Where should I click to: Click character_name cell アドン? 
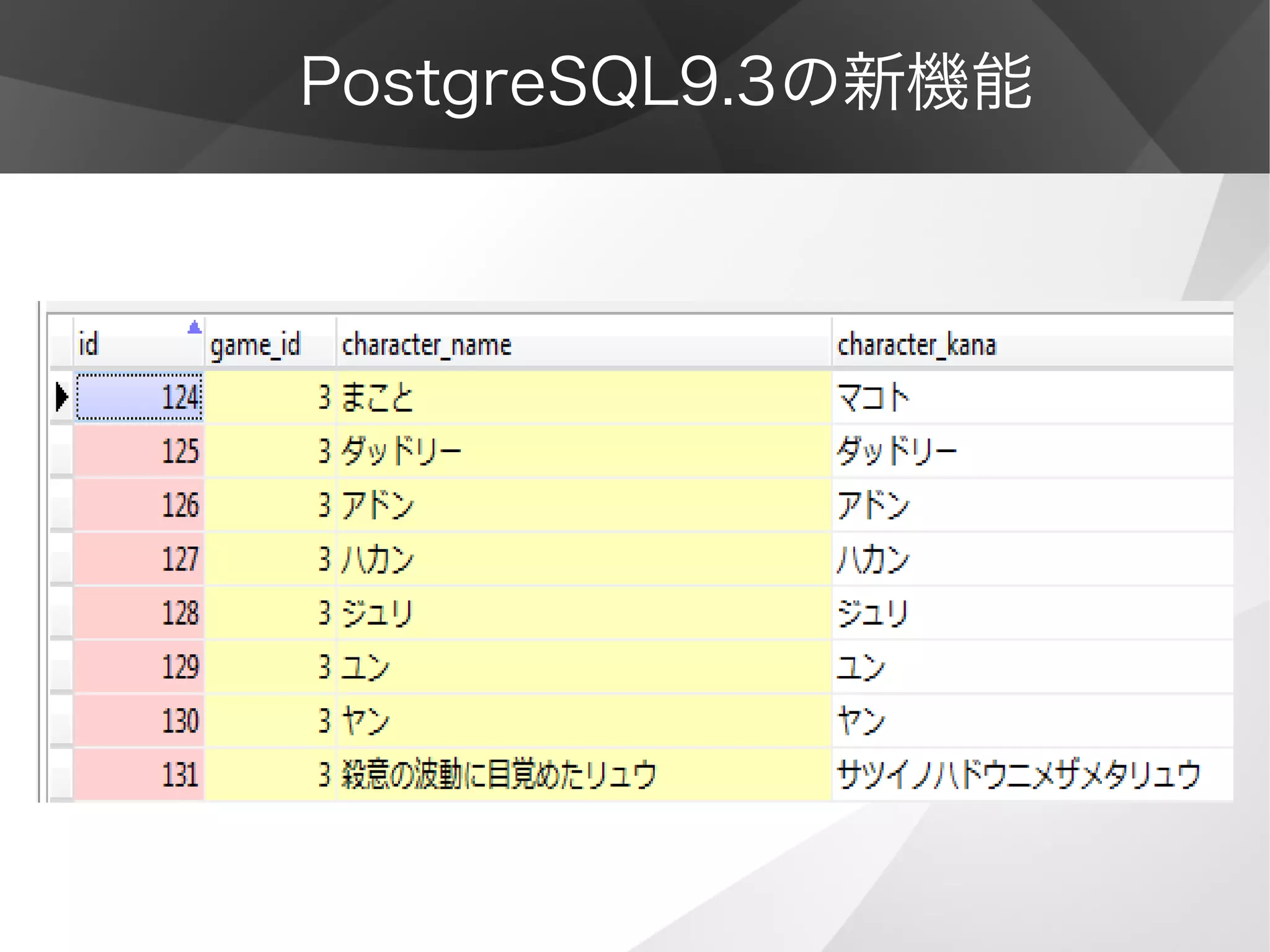point(584,505)
